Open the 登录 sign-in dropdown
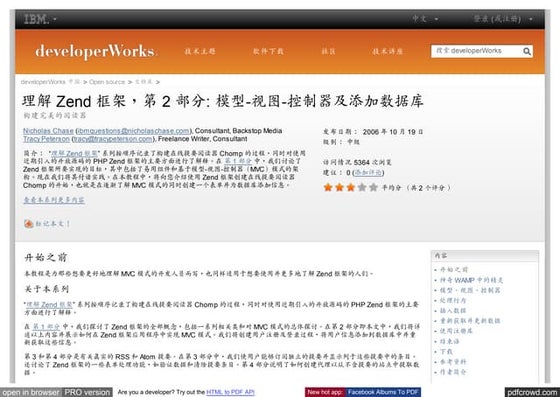Screen dimensions: 560x397 coord(503,19)
